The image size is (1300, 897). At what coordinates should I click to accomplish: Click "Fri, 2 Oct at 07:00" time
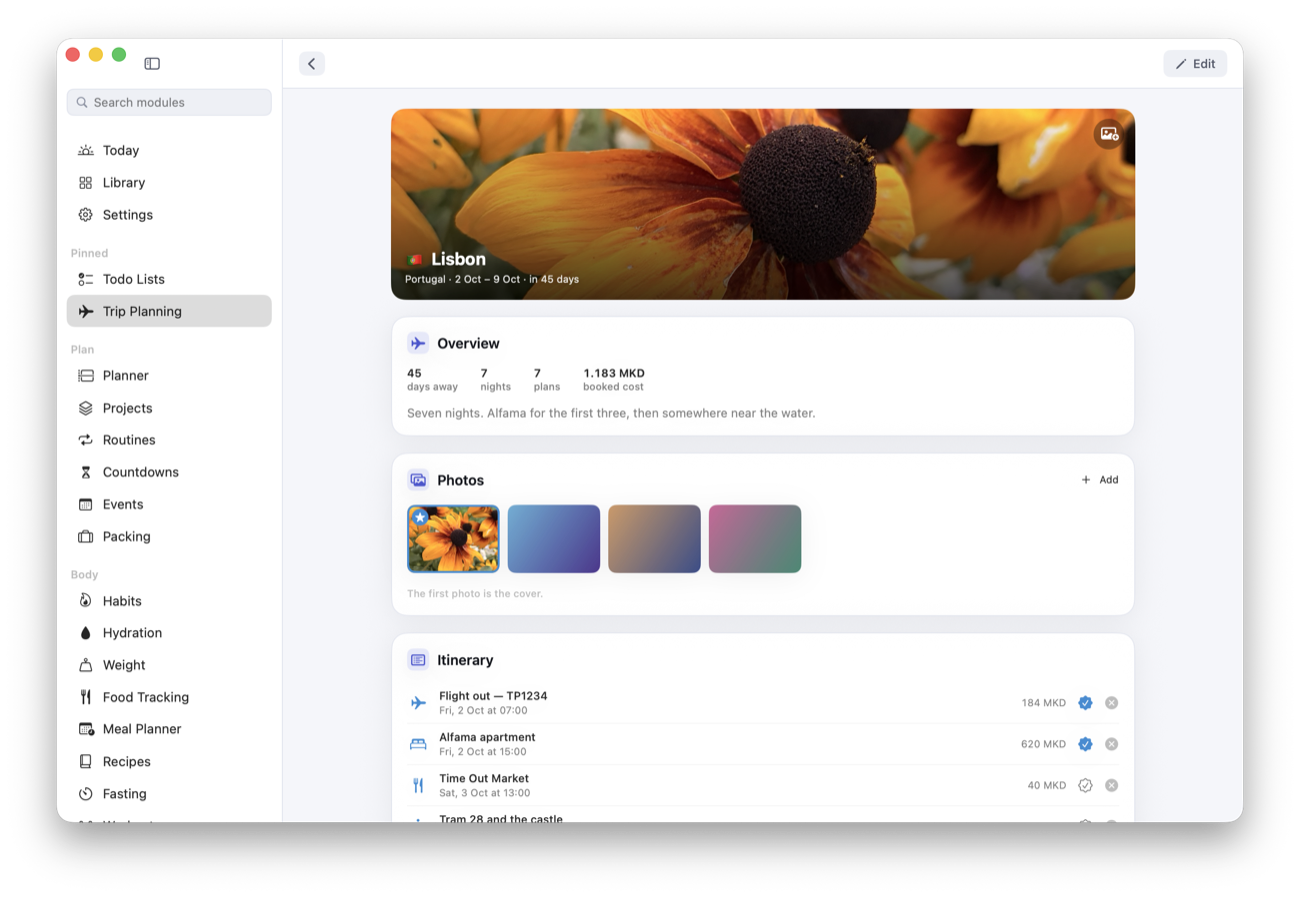click(x=483, y=711)
